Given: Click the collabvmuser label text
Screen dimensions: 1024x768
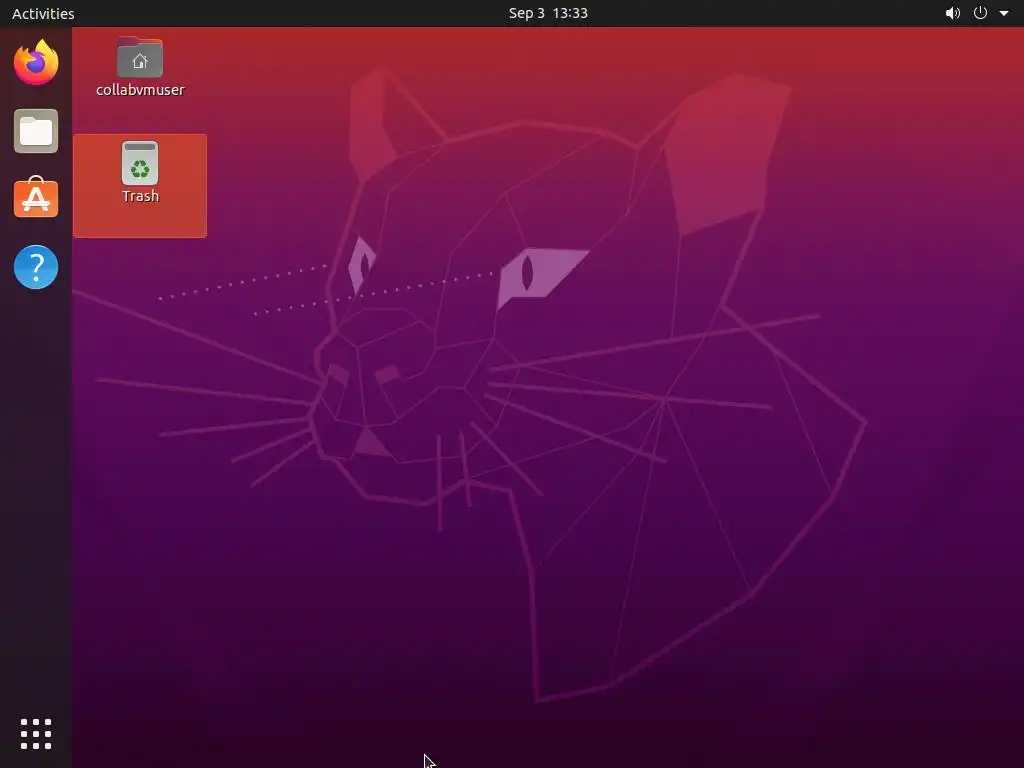Looking at the screenshot, I should tap(140, 89).
